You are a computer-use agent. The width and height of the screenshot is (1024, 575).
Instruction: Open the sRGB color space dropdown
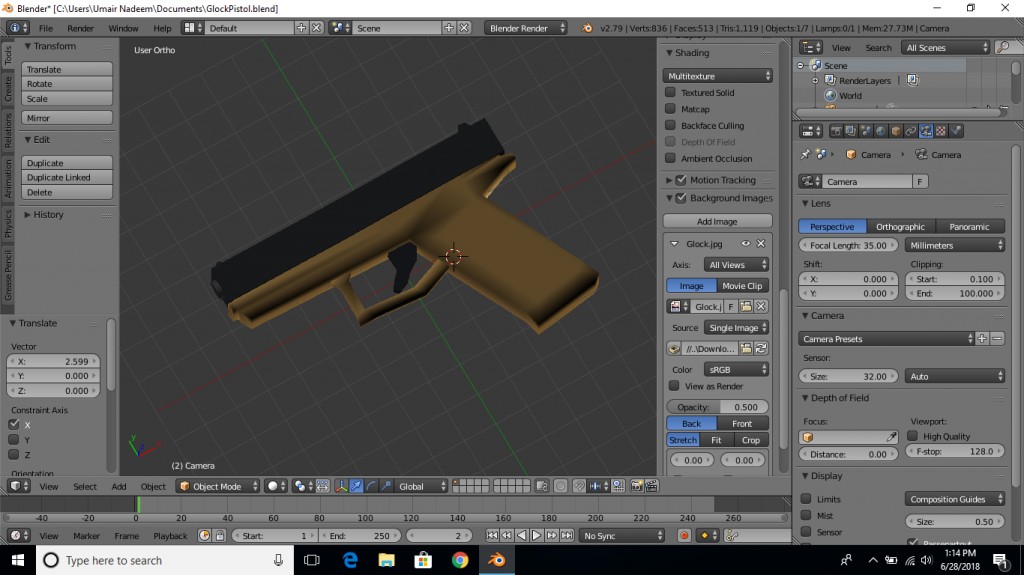[x=736, y=369]
